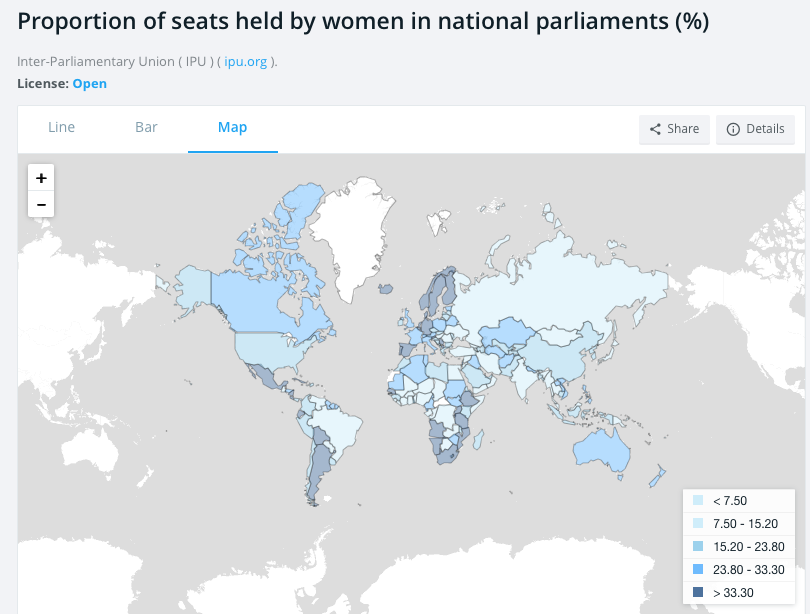
Task: Click the 23.80 - 33.30 legend swatch
Action: [x=698, y=569]
